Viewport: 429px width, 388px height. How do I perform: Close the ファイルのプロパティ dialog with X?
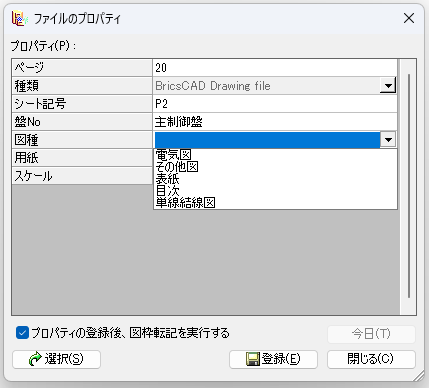(x=409, y=18)
